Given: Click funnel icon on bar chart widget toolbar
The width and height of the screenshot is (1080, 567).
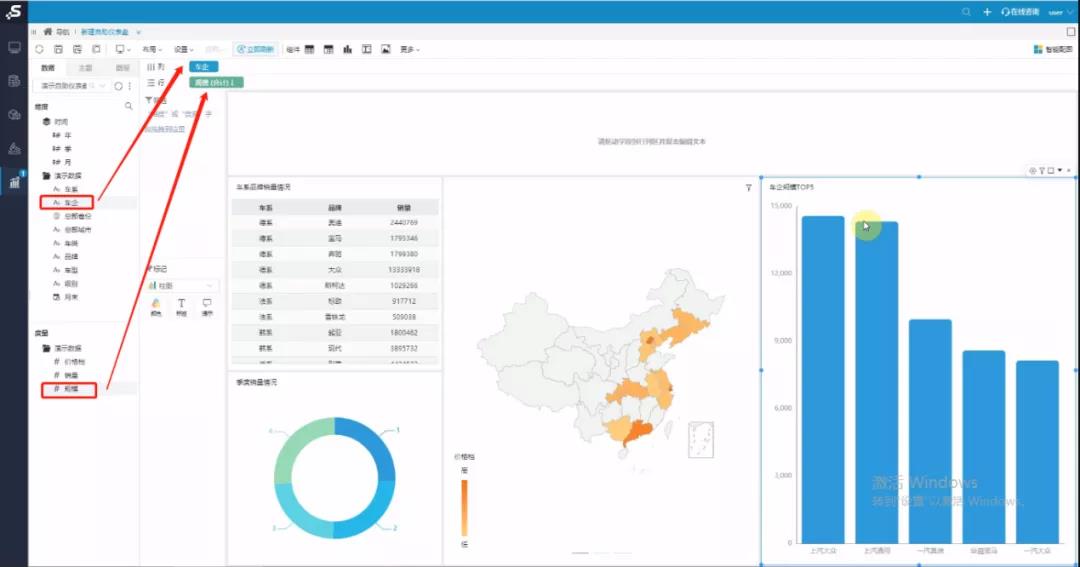Looking at the screenshot, I should [x=1042, y=170].
